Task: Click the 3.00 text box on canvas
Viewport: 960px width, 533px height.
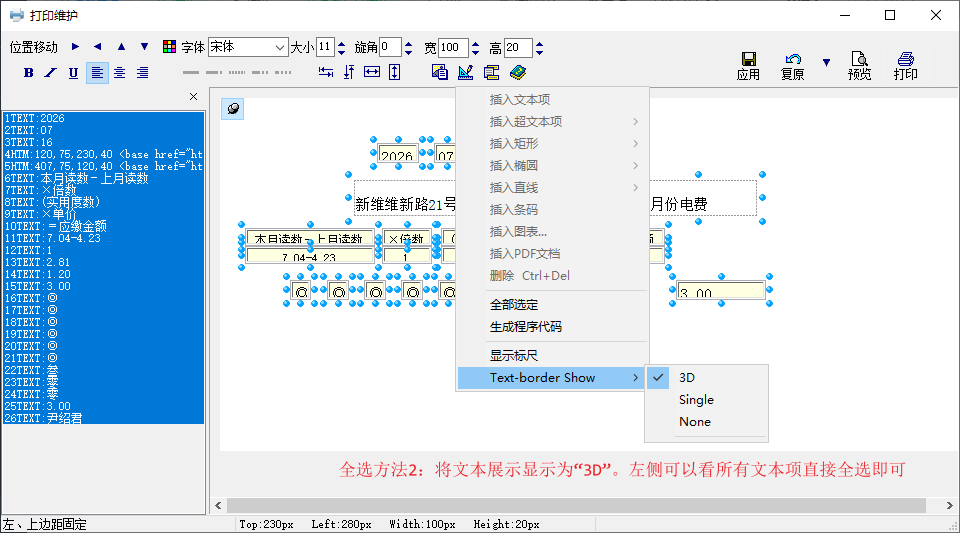Action: [721, 291]
